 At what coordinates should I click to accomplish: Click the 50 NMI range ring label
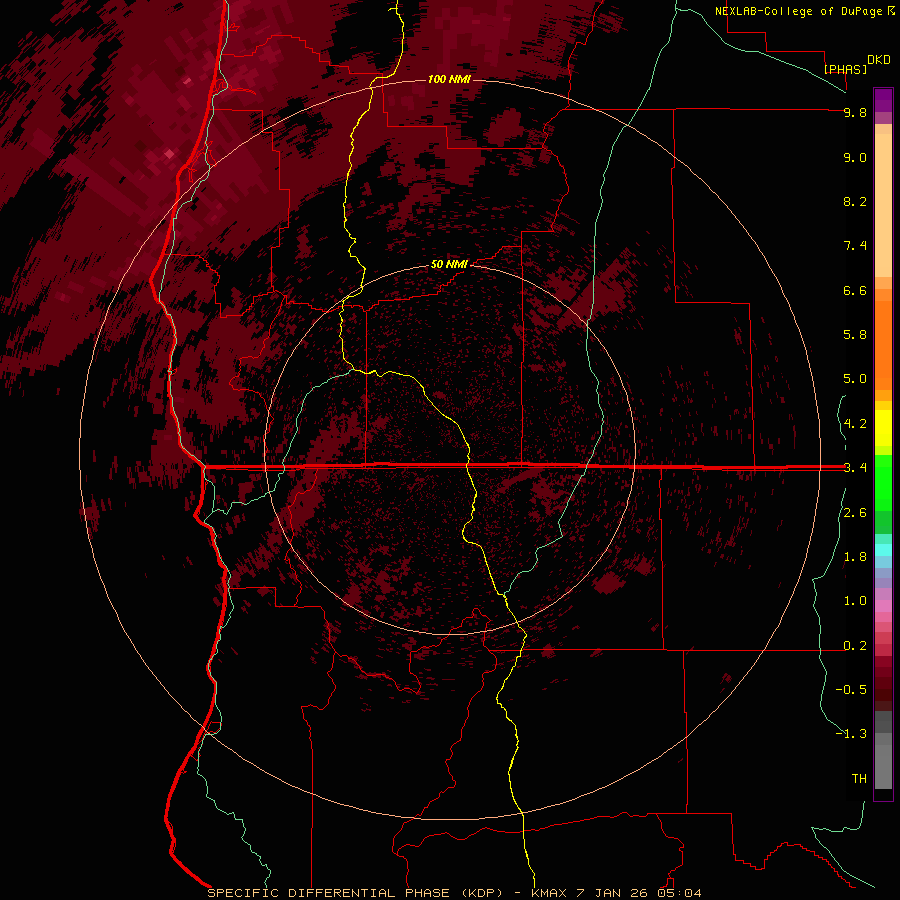click(449, 265)
